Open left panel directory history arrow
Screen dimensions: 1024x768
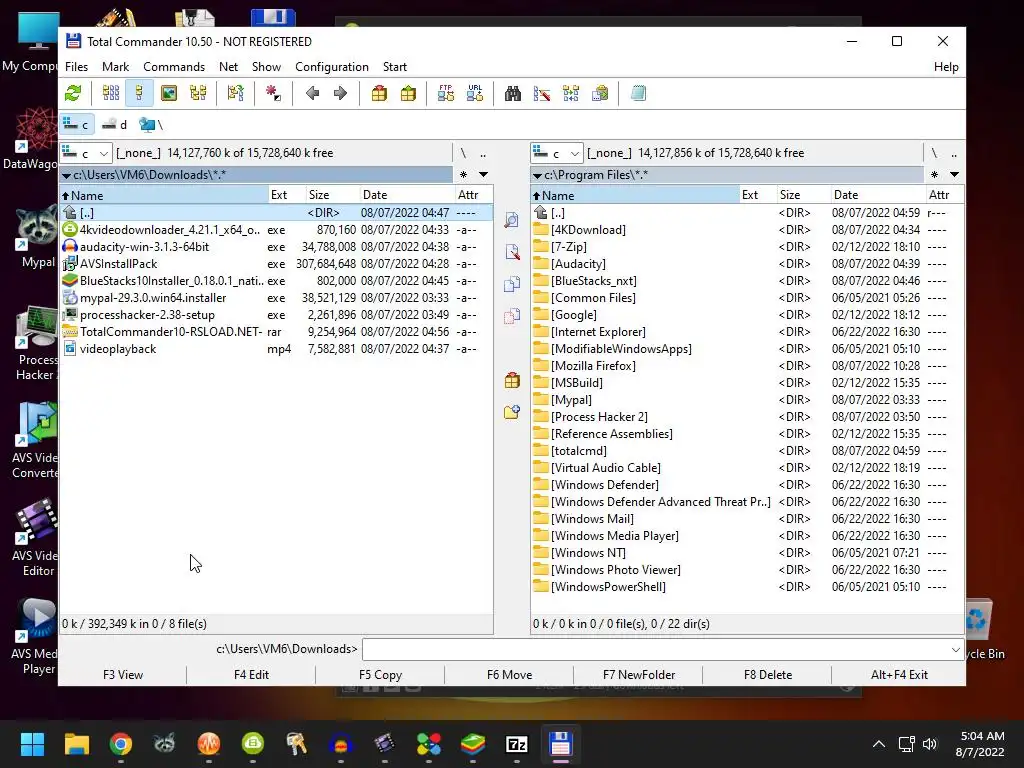483,174
